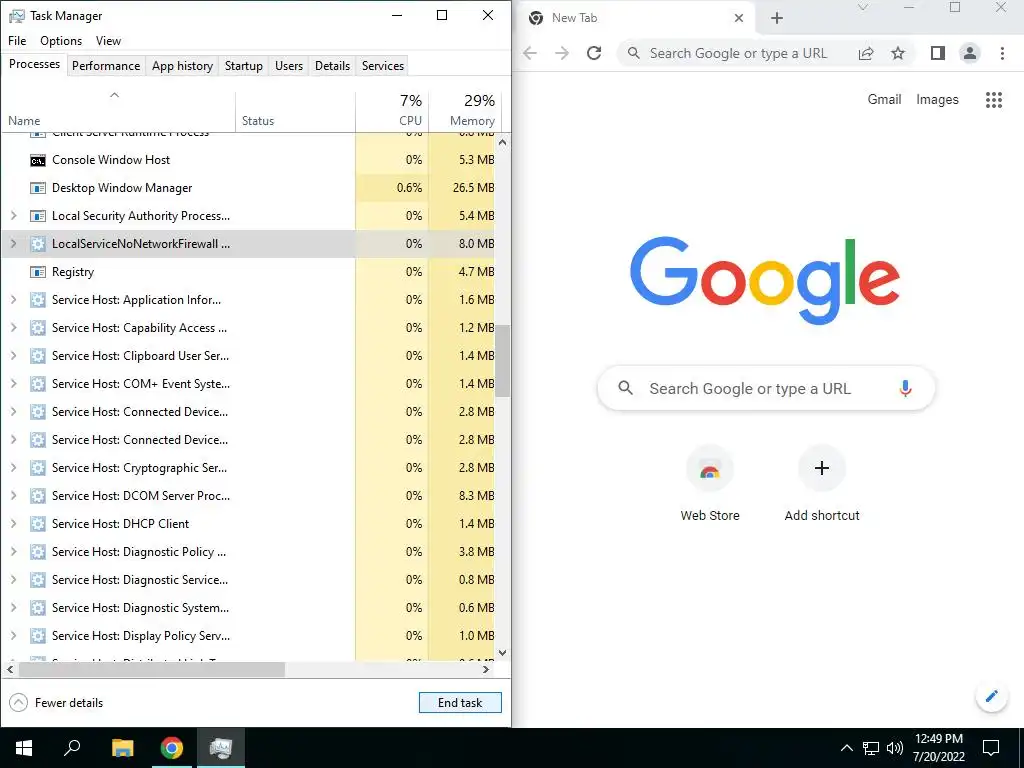
Task: Sort processes by the Name column
Action: point(118,111)
